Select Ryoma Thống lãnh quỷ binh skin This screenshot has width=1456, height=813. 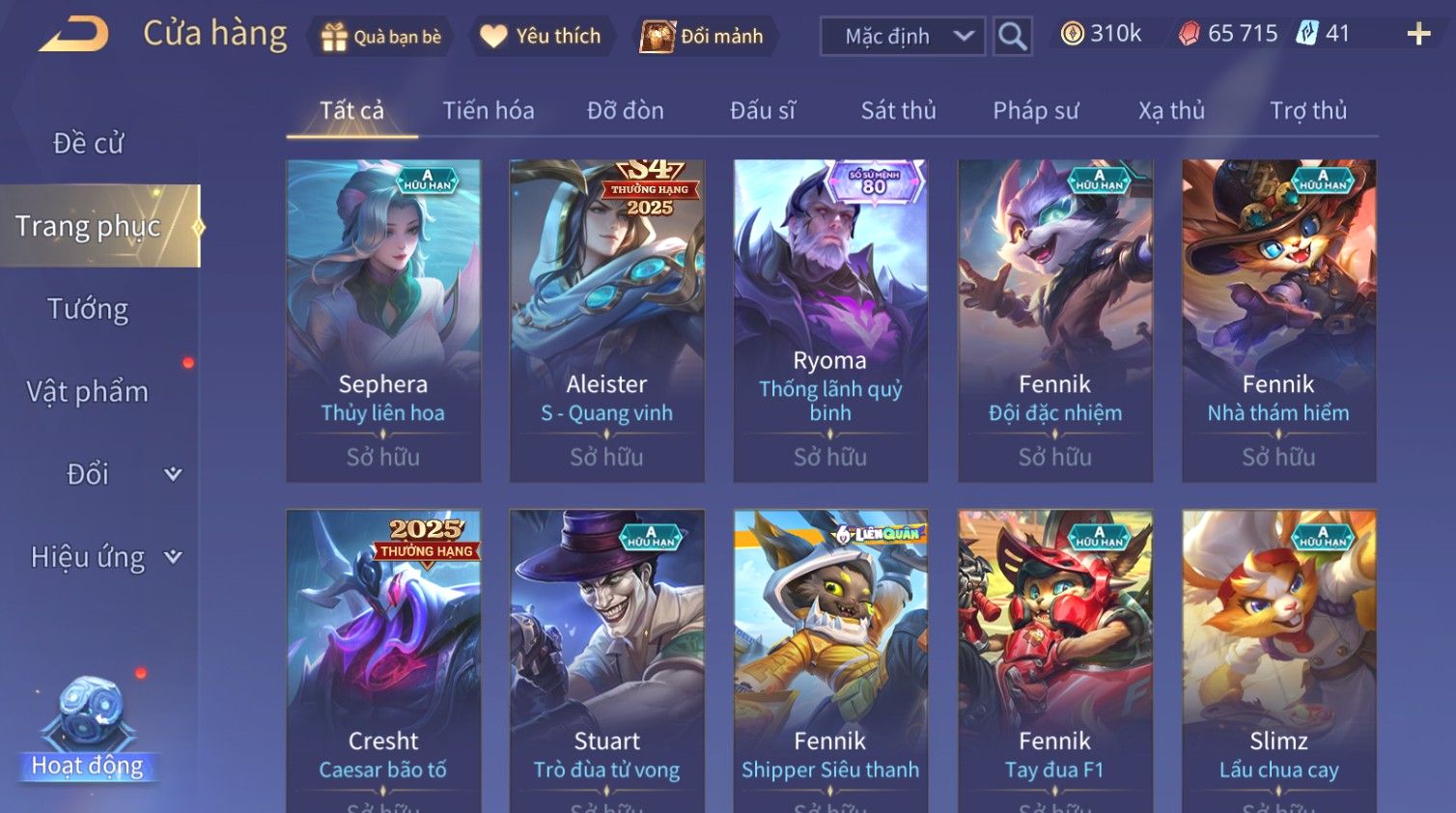coord(830,321)
